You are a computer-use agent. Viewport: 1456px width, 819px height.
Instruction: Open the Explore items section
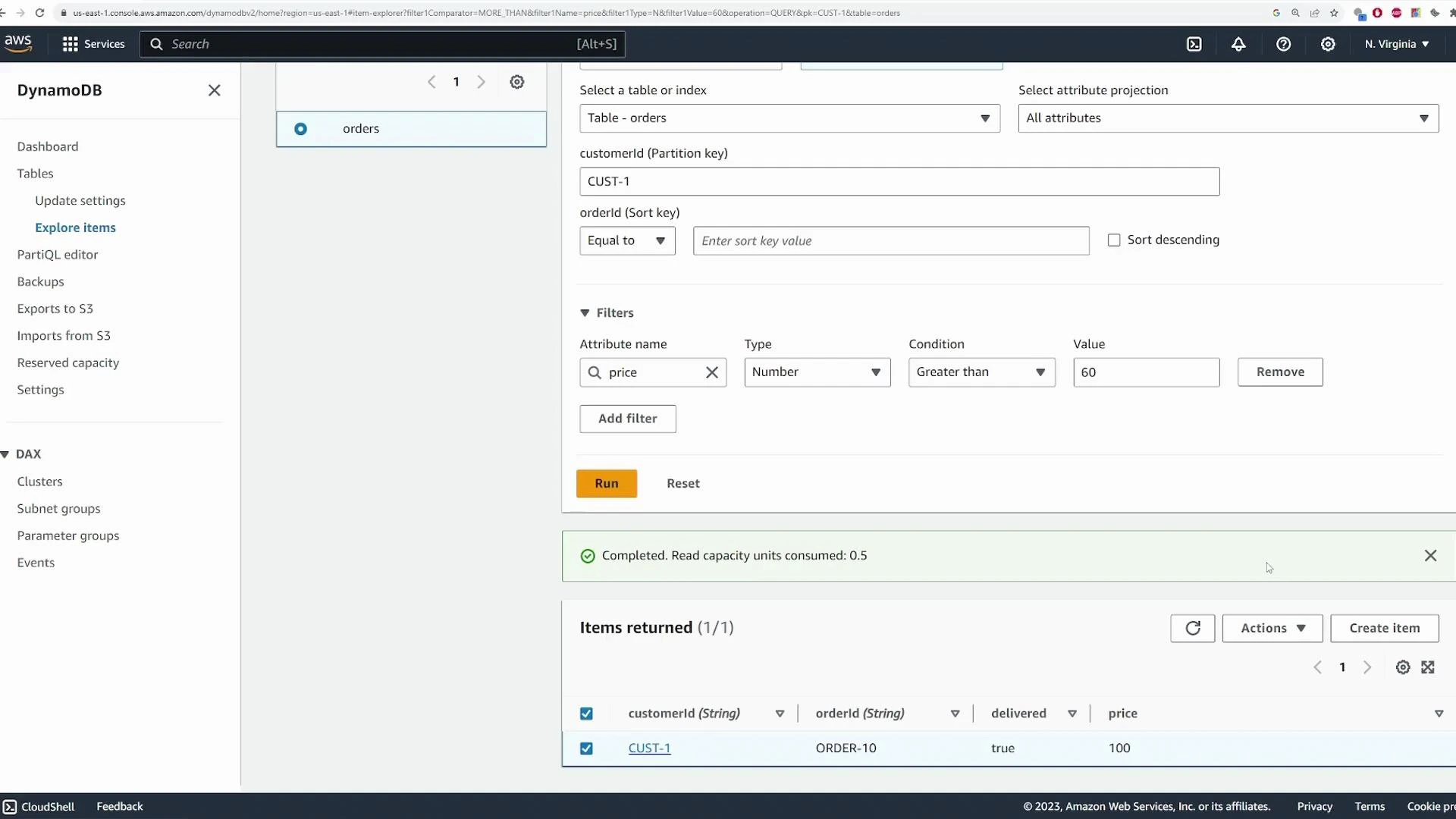click(75, 227)
